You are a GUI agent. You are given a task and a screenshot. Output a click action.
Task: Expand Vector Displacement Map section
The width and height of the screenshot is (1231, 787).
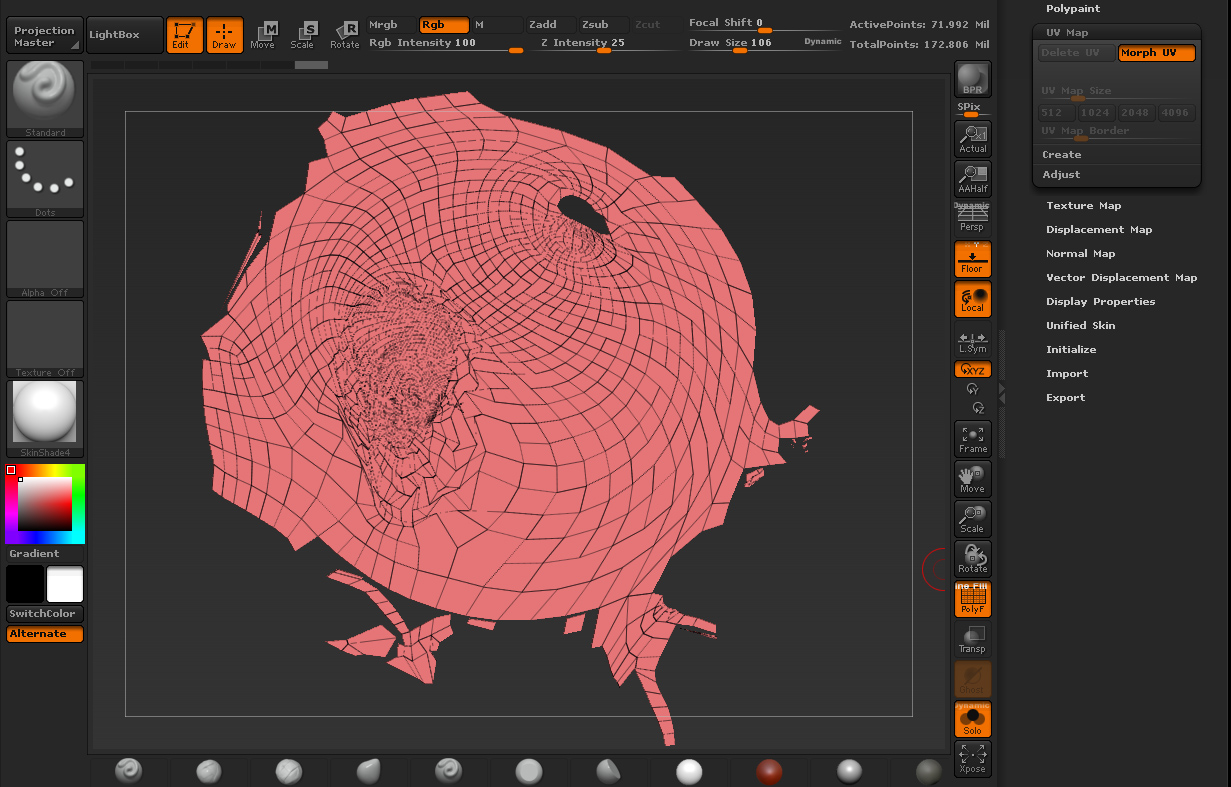(1122, 278)
